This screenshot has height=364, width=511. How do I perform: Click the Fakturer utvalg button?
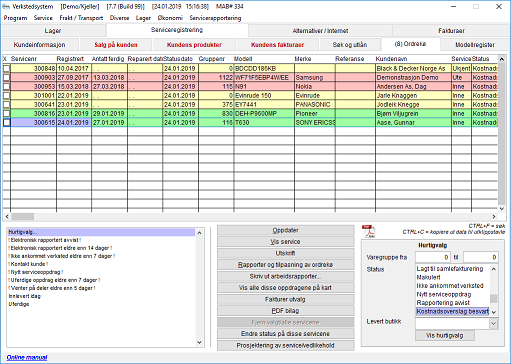285,299
